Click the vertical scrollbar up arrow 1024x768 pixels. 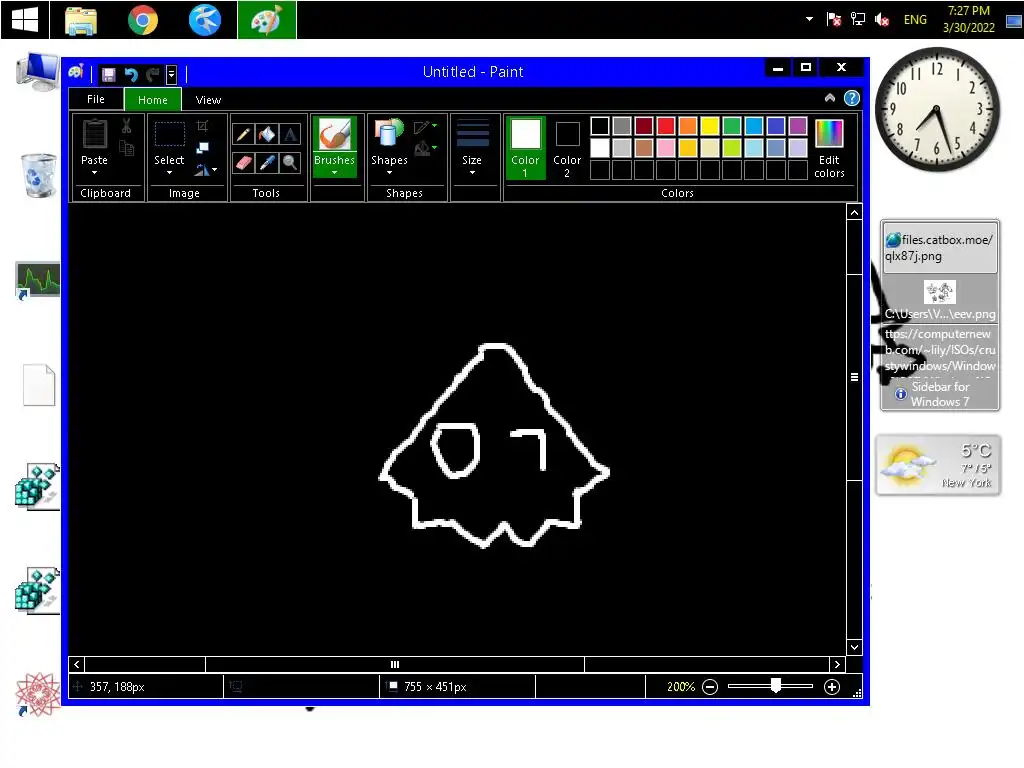(x=854, y=212)
